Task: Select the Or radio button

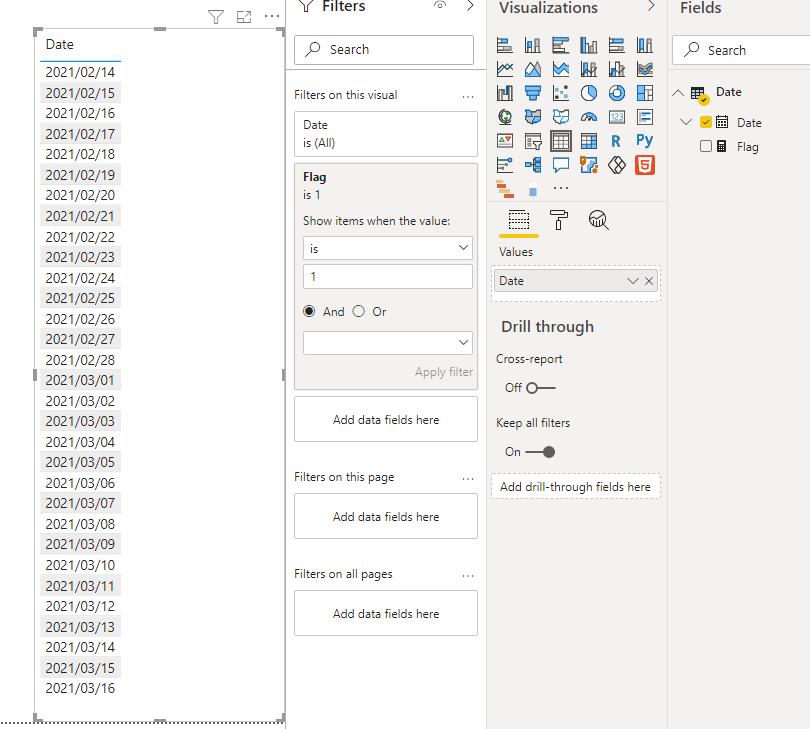Action: tap(359, 311)
